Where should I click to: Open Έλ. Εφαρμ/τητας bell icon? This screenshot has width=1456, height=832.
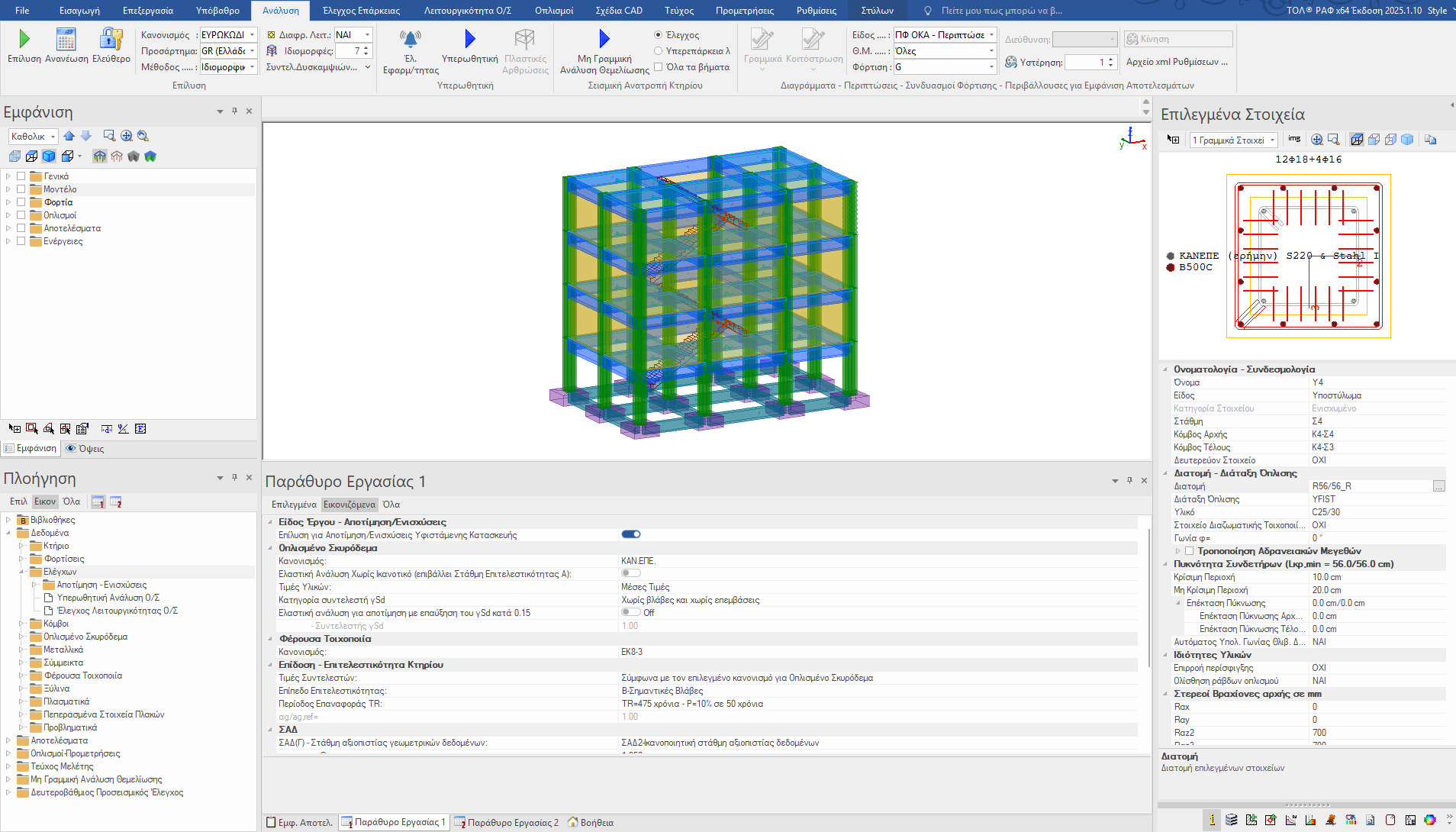pyautogui.click(x=411, y=39)
